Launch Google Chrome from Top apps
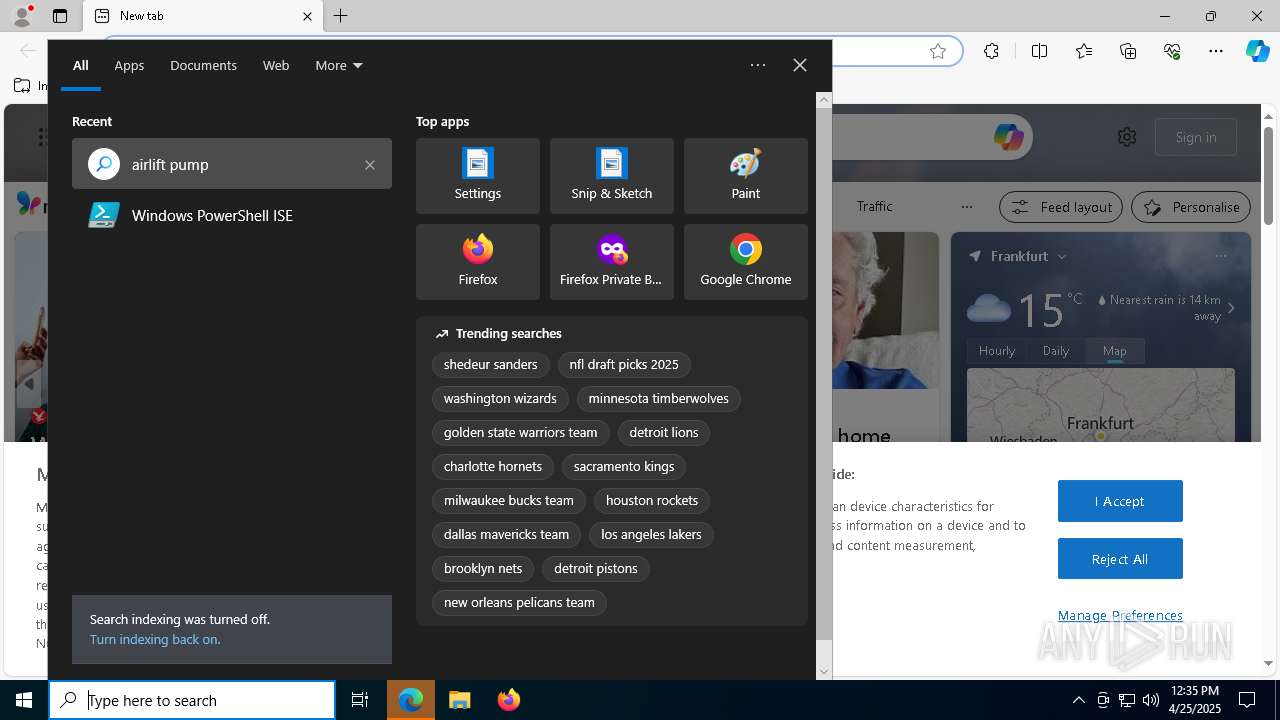 [746, 262]
